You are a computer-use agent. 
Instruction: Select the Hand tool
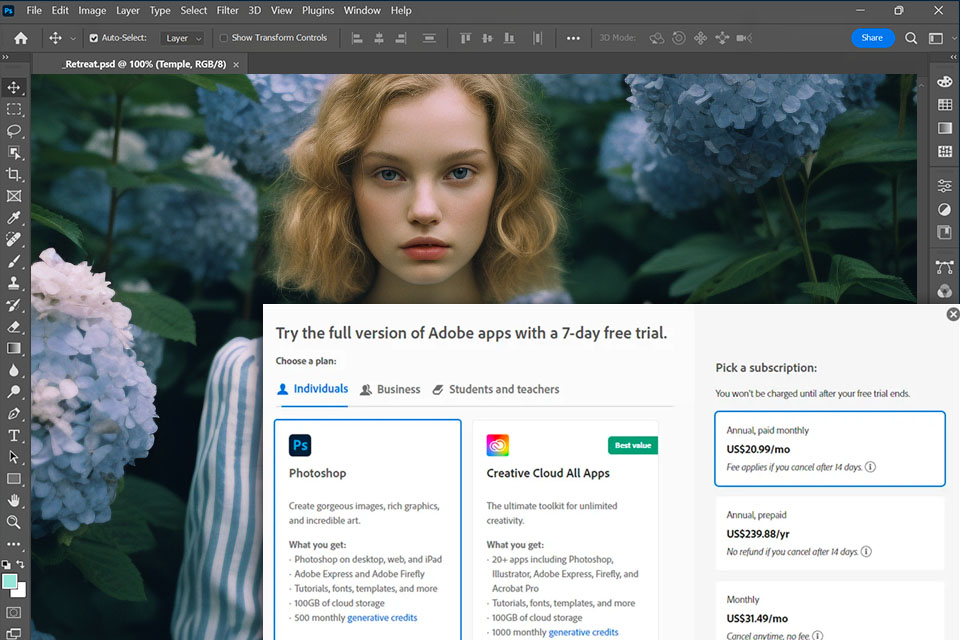[x=13, y=500]
